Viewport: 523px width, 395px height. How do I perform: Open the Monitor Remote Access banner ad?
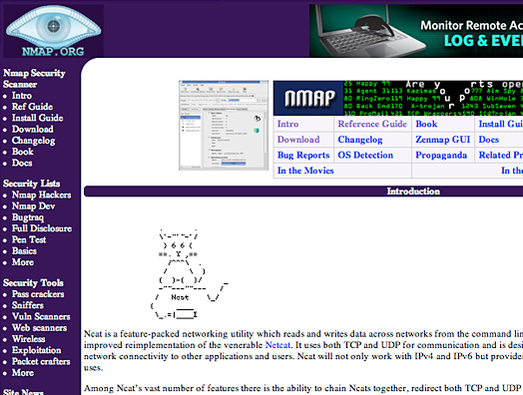click(x=416, y=31)
